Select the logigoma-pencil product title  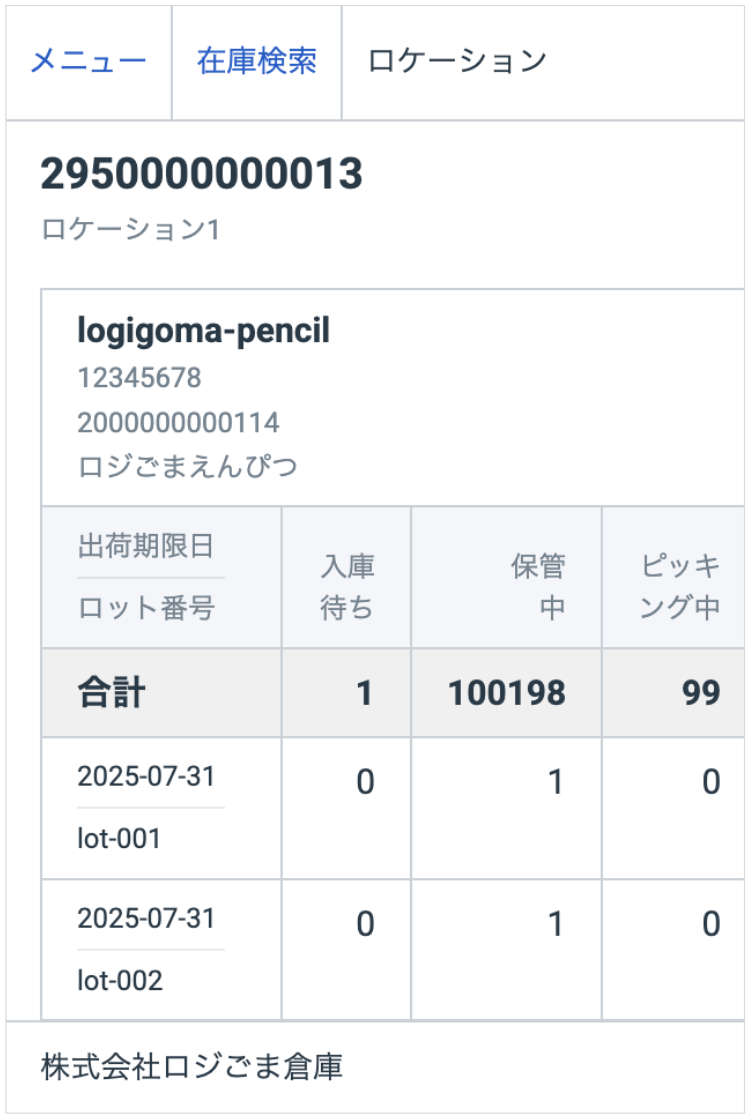coord(203,332)
